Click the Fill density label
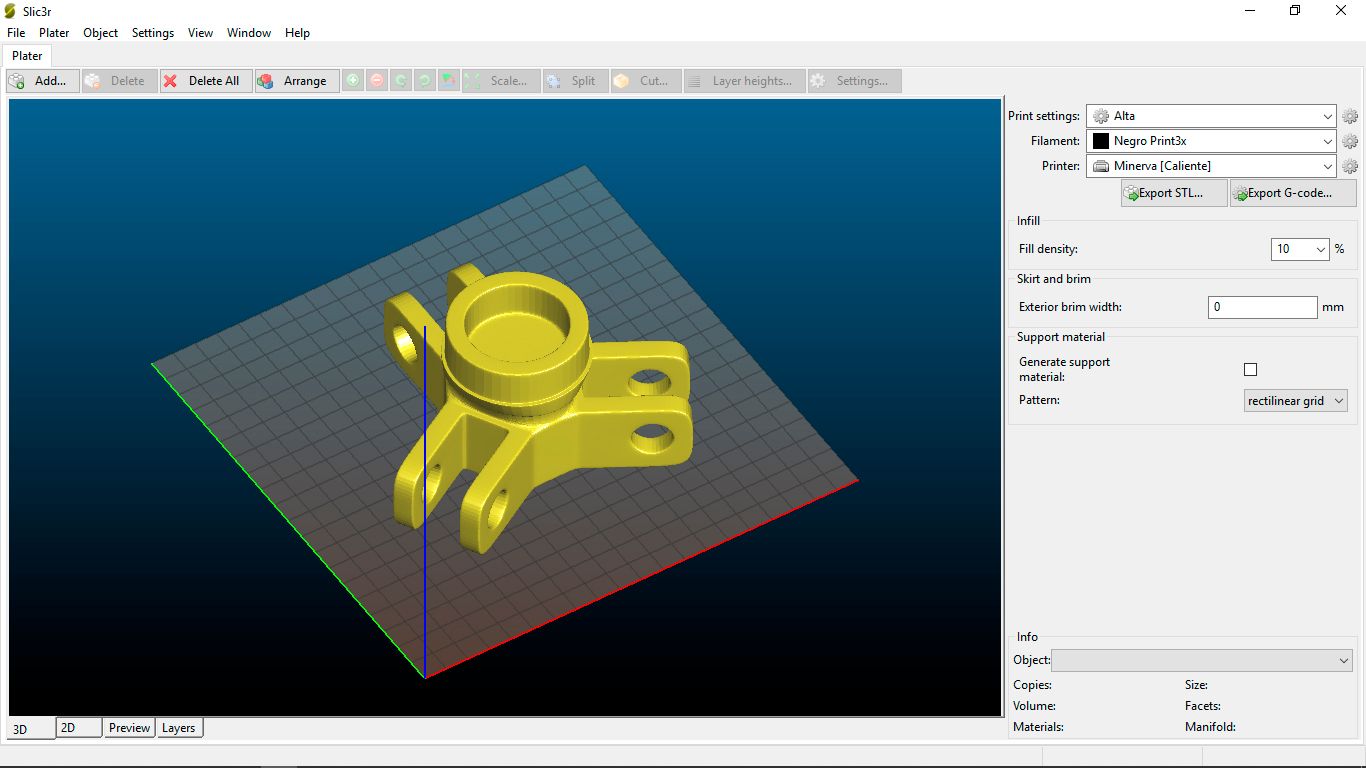Viewport: 1366px width, 768px height. (x=1048, y=249)
